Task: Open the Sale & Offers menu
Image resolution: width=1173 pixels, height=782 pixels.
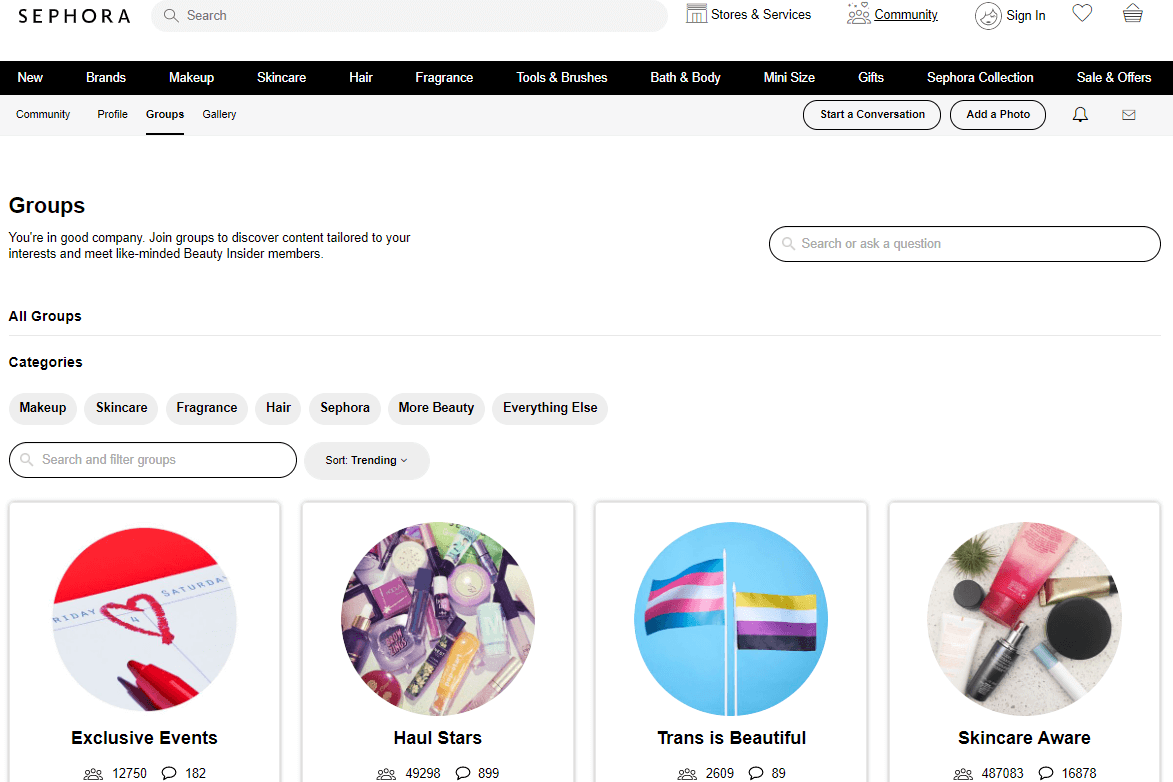Action: tap(1114, 77)
